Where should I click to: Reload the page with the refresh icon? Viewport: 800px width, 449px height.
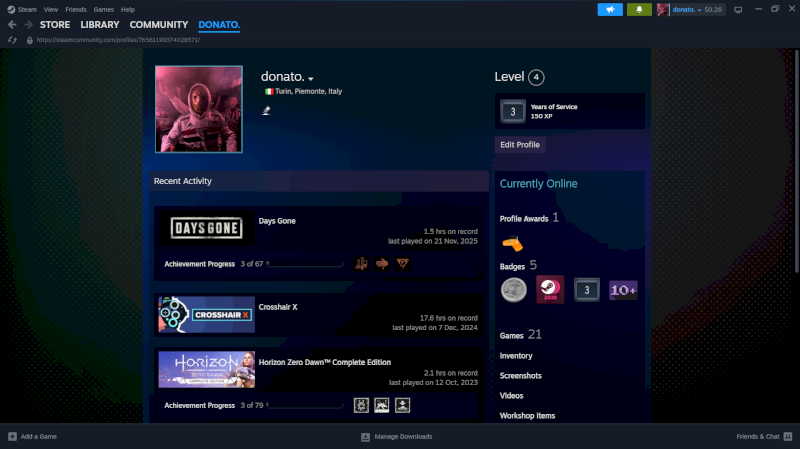[12, 40]
